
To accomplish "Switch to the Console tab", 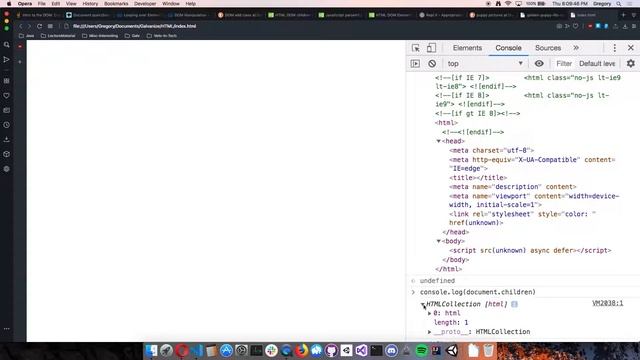I will 508,48.
